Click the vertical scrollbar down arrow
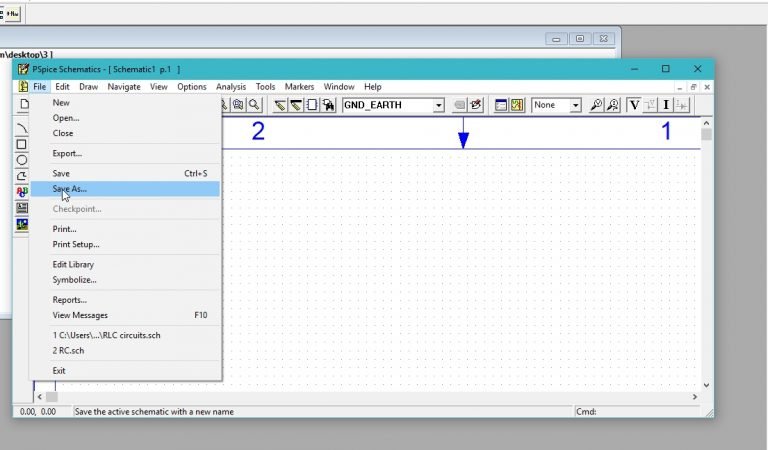 pyautogui.click(x=706, y=385)
